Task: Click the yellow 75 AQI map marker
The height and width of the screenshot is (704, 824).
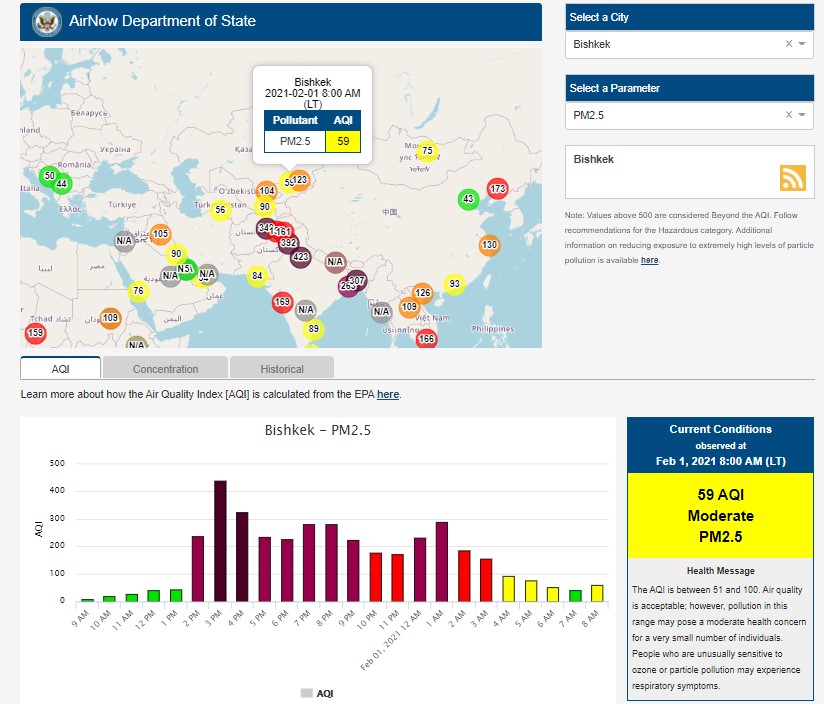Action: pos(427,151)
